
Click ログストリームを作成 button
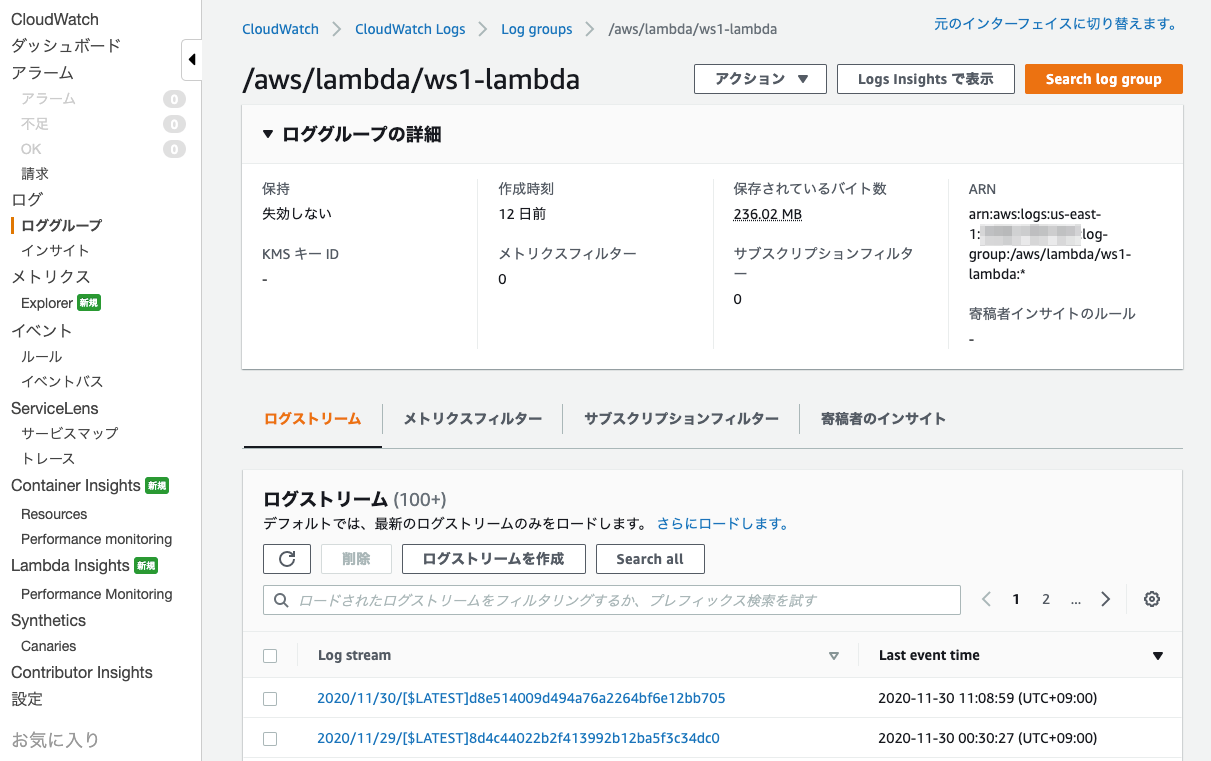click(494, 559)
